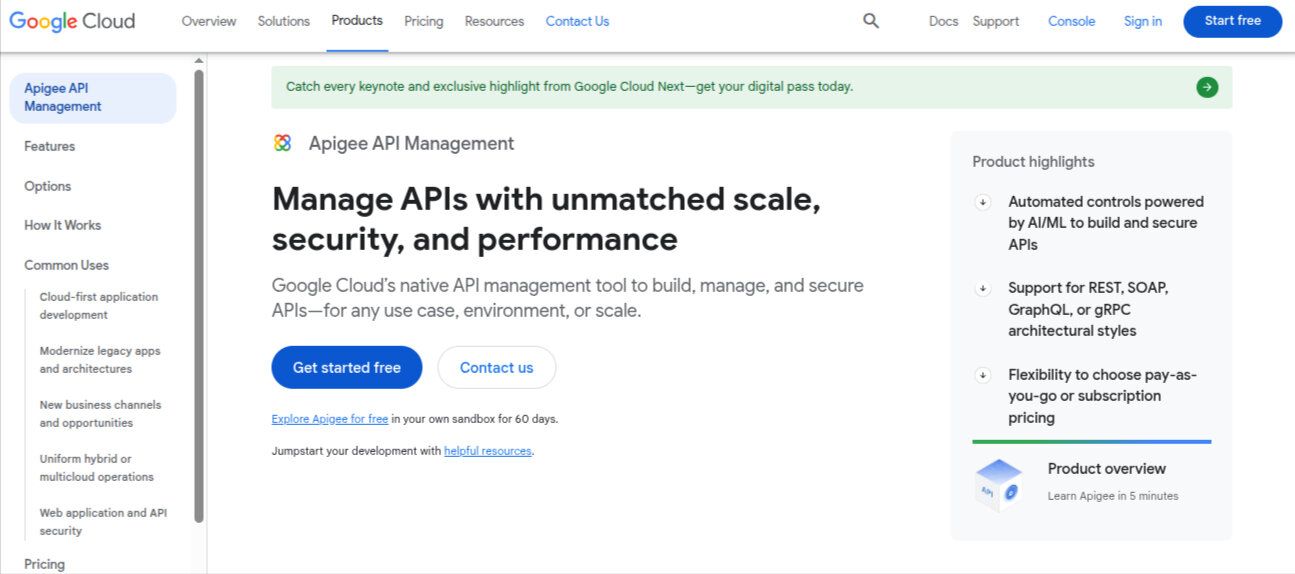Open the Docs link
The height and width of the screenshot is (574, 1295).
coord(943,21)
